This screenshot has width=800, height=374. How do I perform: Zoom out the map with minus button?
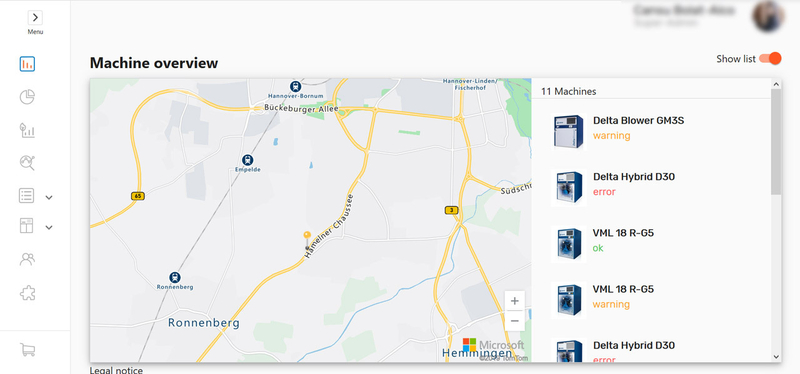515,321
